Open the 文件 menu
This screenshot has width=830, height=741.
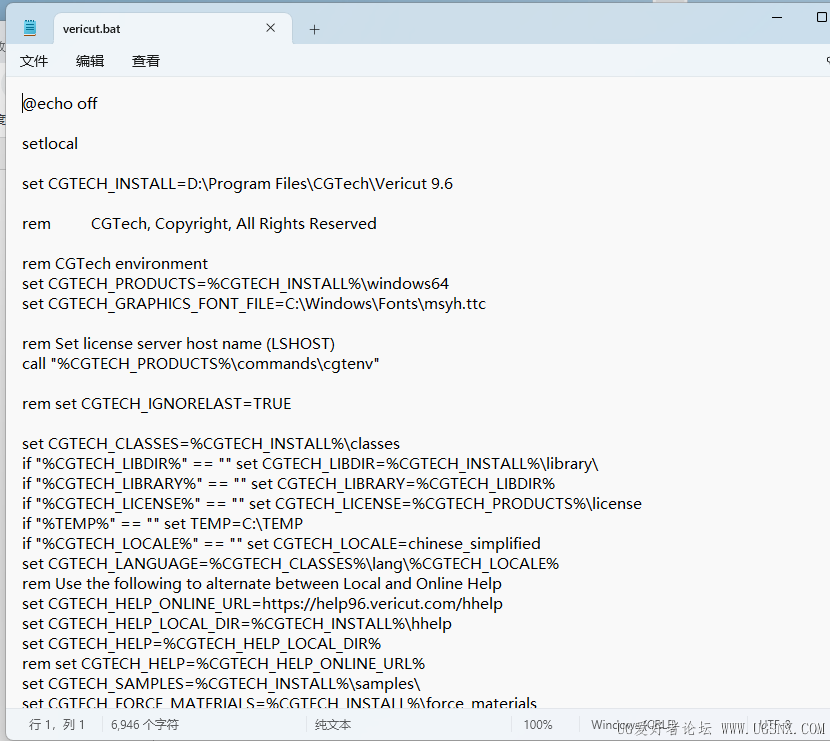point(34,61)
